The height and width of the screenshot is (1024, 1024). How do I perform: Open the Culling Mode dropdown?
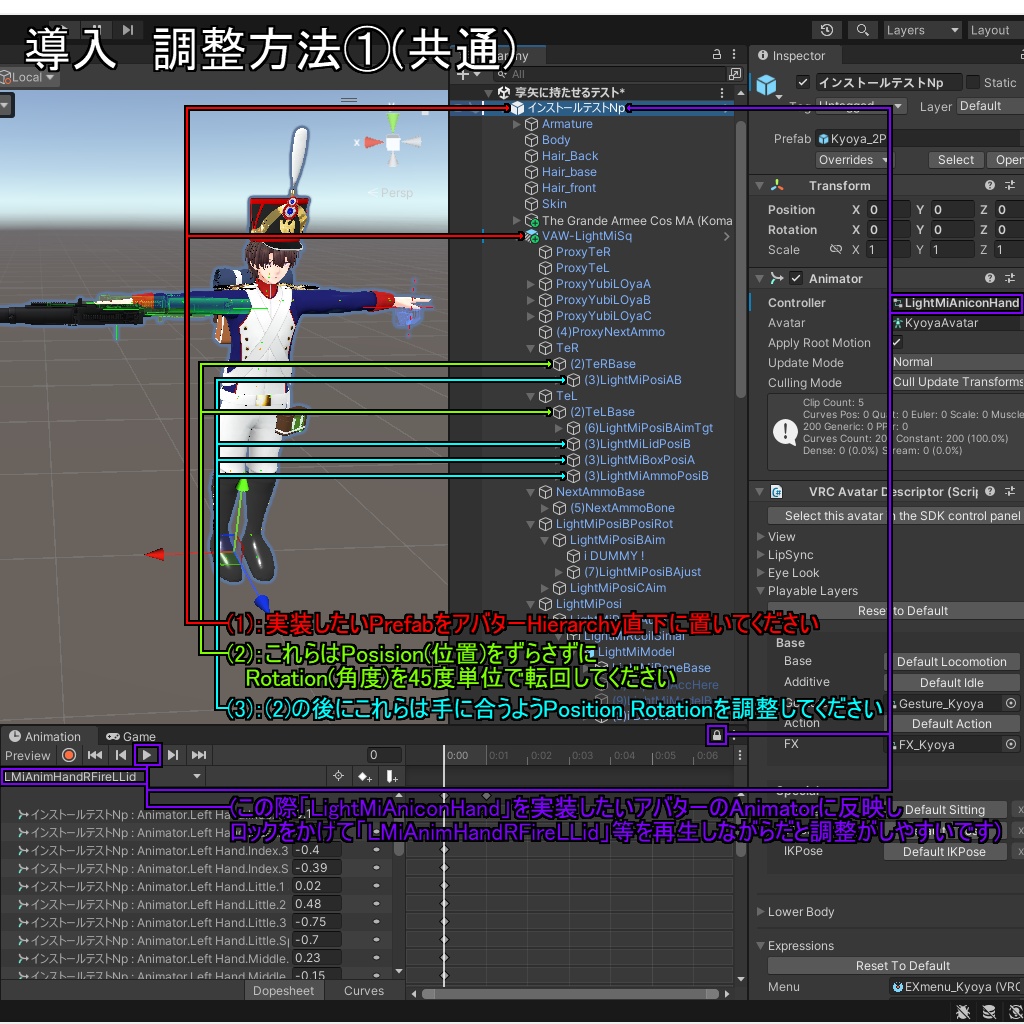[957, 382]
